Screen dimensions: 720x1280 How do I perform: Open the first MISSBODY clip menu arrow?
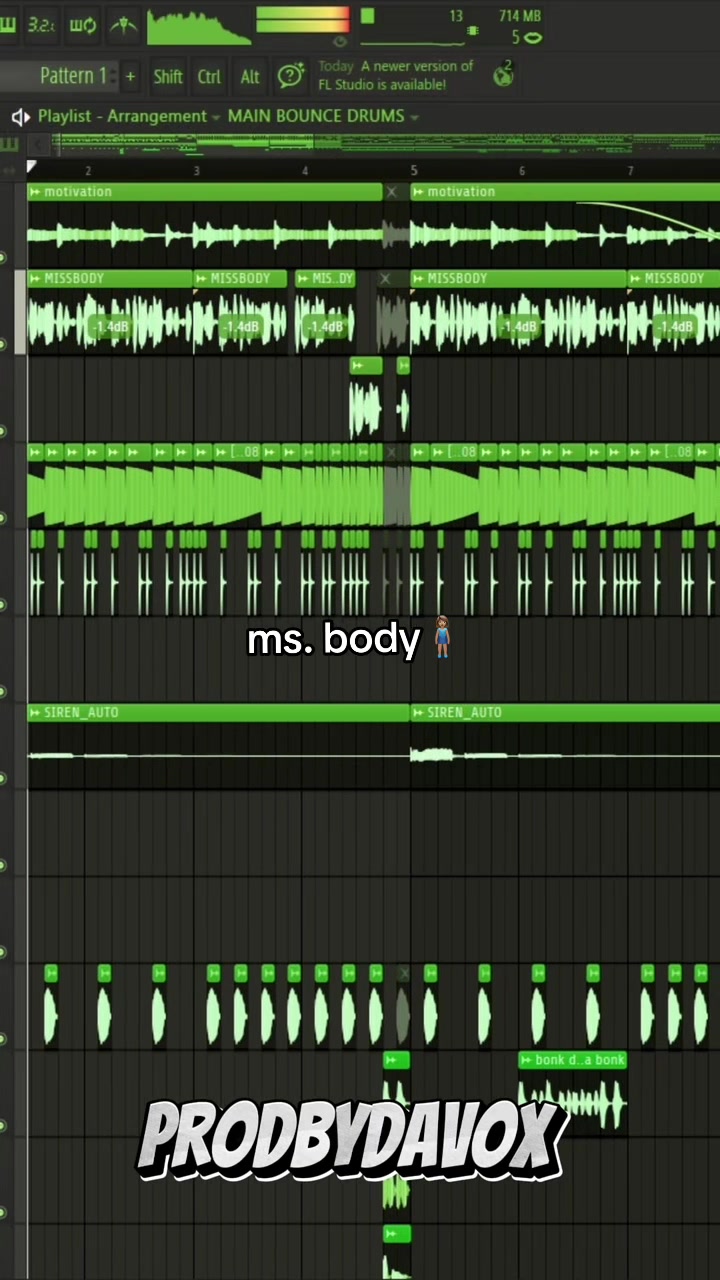(x=36, y=279)
